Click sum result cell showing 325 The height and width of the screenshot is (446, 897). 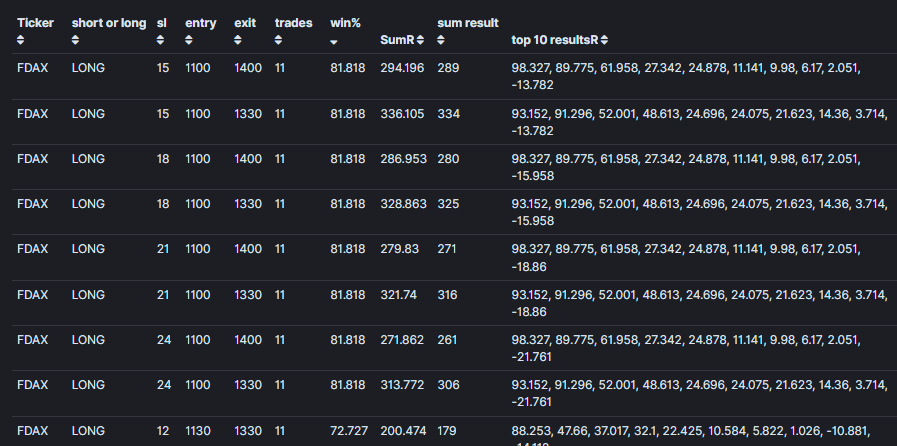(x=448, y=204)
